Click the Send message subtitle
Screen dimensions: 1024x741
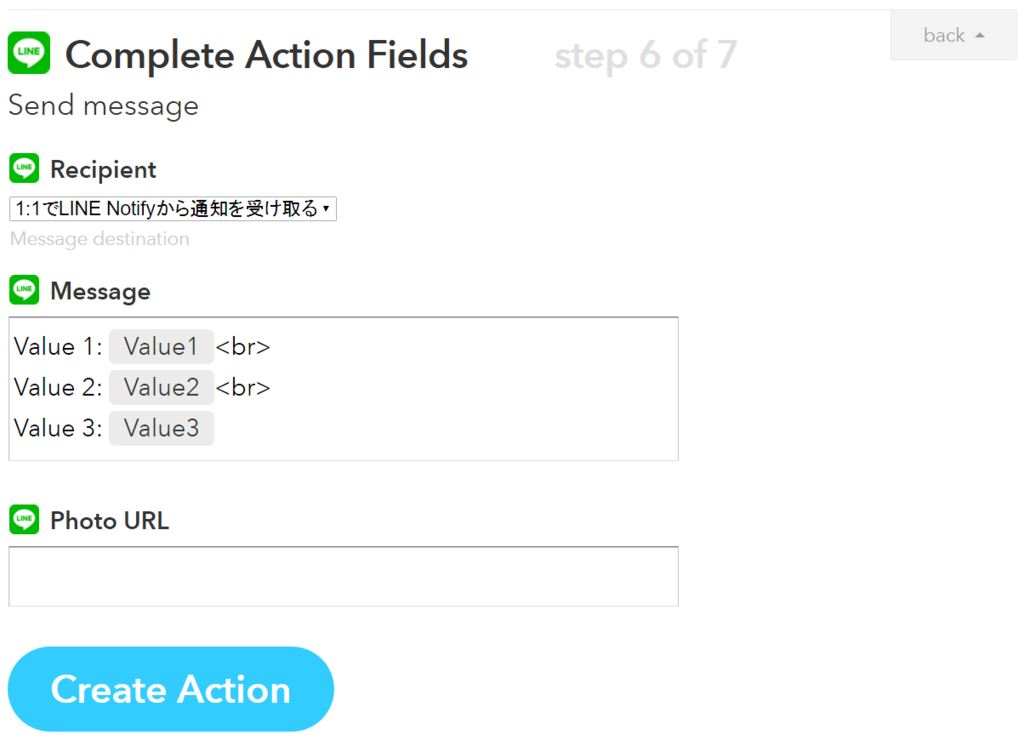pos(103,105)
